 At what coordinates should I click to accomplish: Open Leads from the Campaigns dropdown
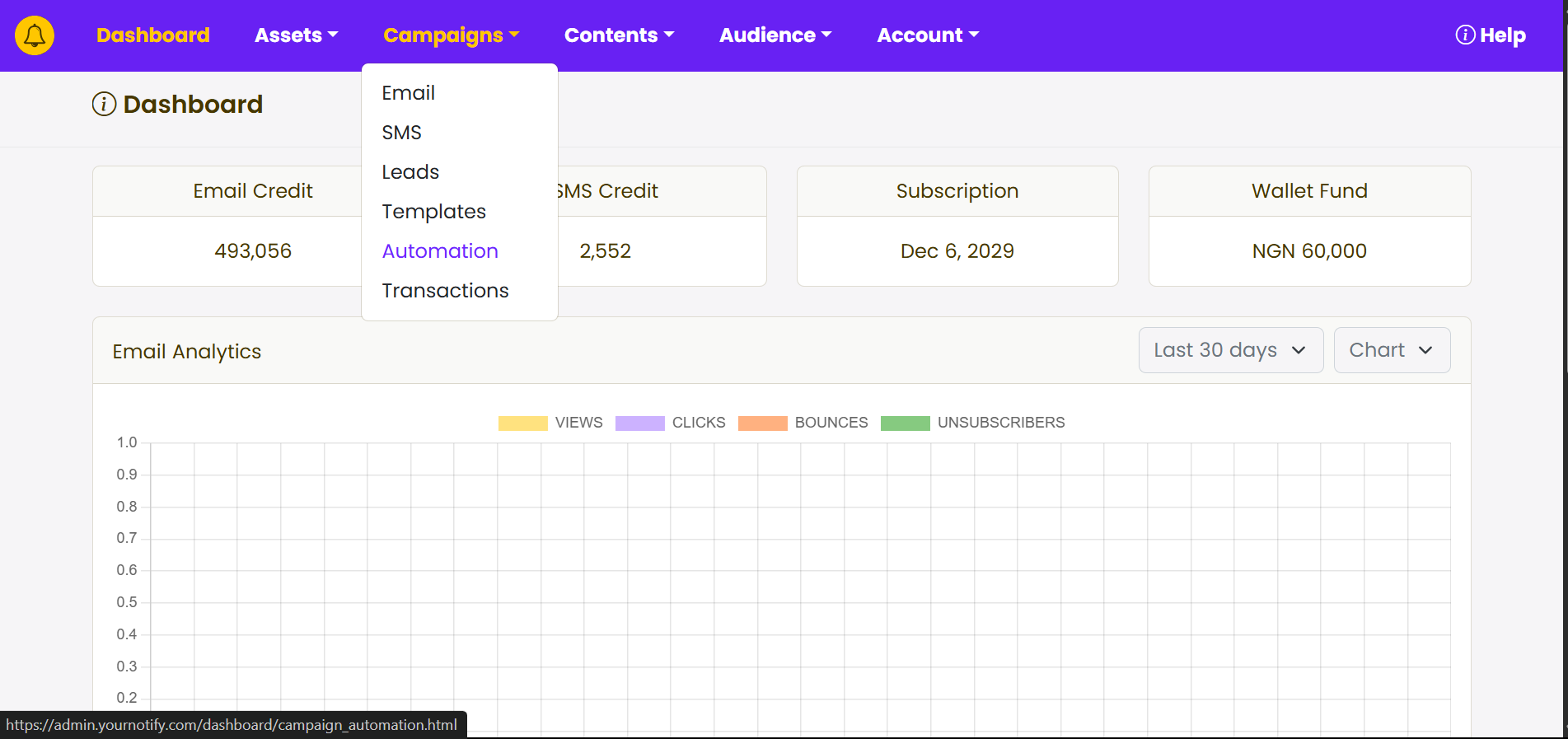(x=410, y=172)
